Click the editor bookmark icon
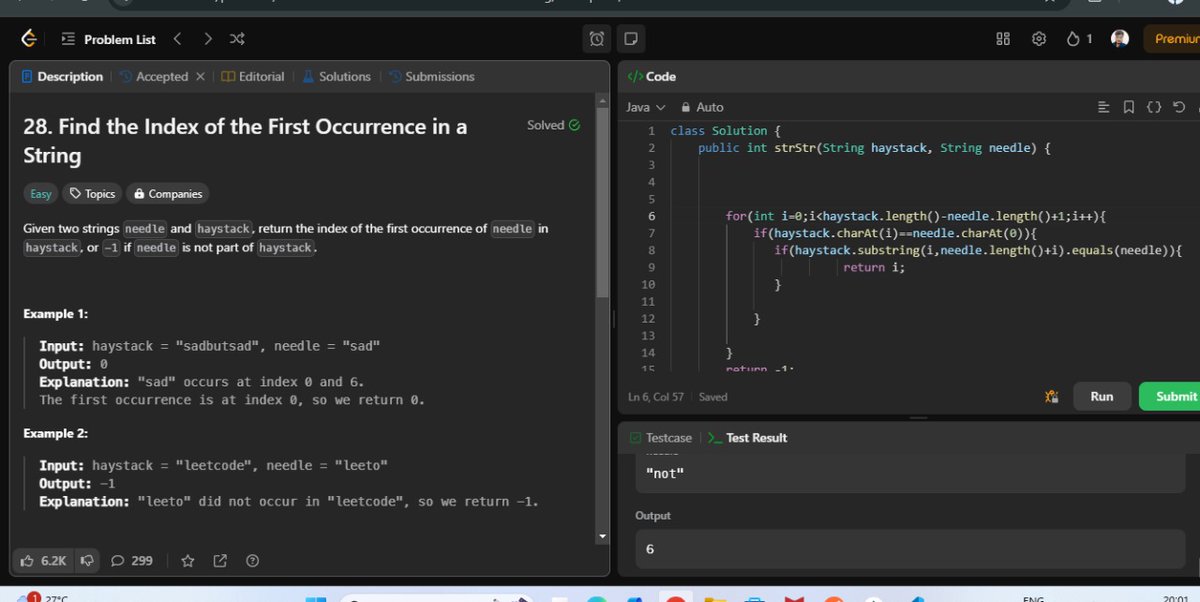The height and width of the screenshot is (602, 1200). tap(1128, 107)
